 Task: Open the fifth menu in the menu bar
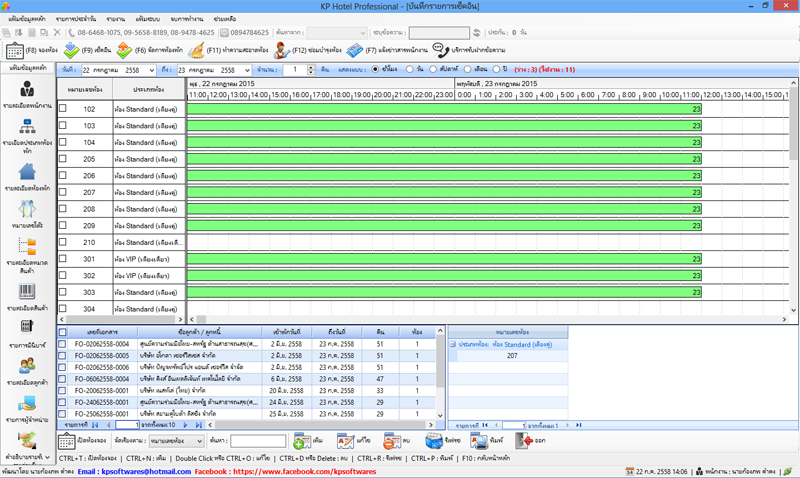click(x=187, y=19)
